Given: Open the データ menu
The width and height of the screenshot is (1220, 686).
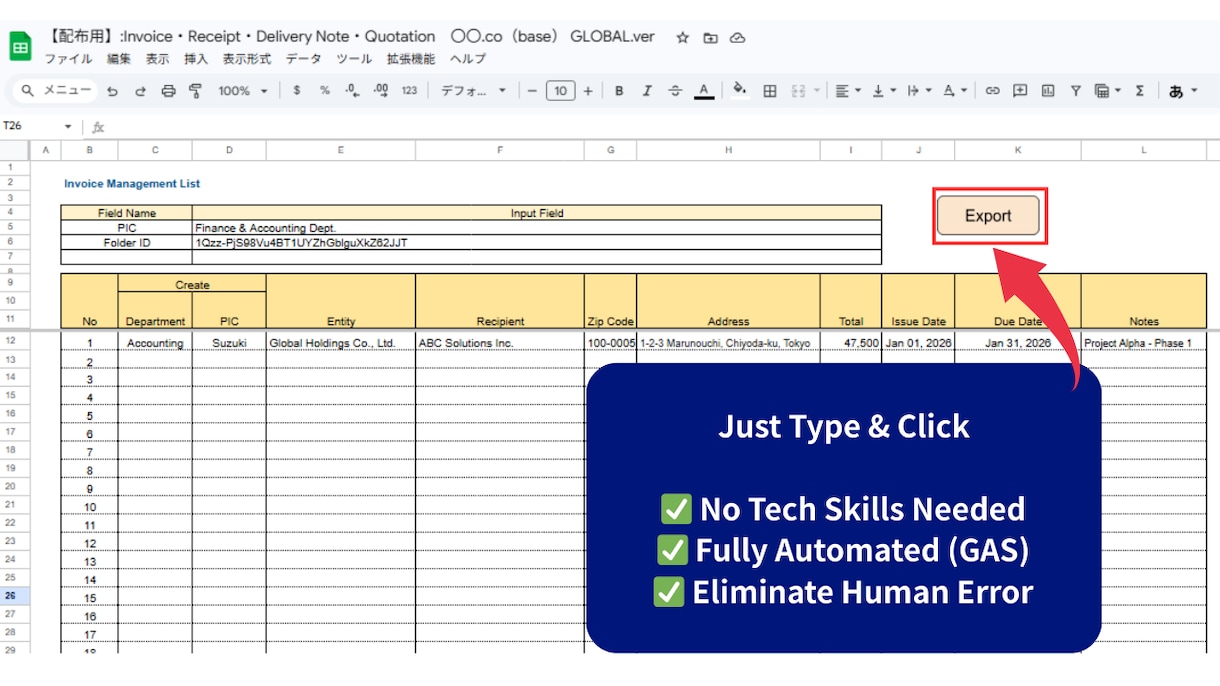Looking at the screenshot, I should pyautogui.click(x=303, y=59).
